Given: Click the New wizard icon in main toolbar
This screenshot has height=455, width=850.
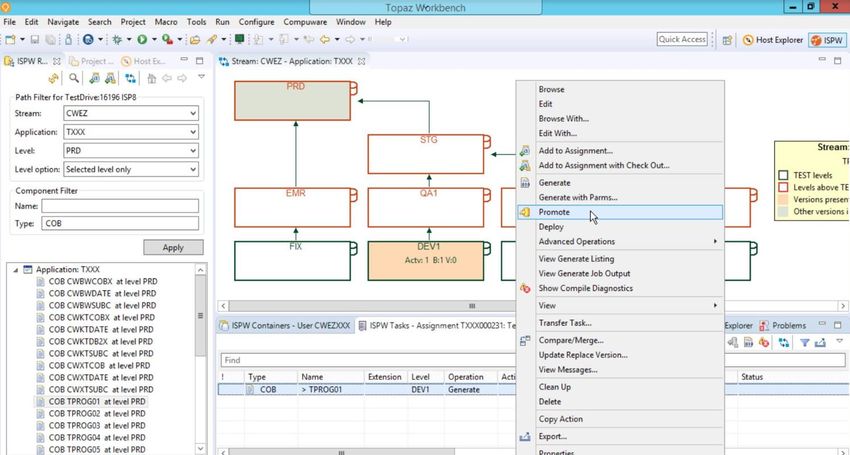Looking at the screenshot, I should point(10,40).
